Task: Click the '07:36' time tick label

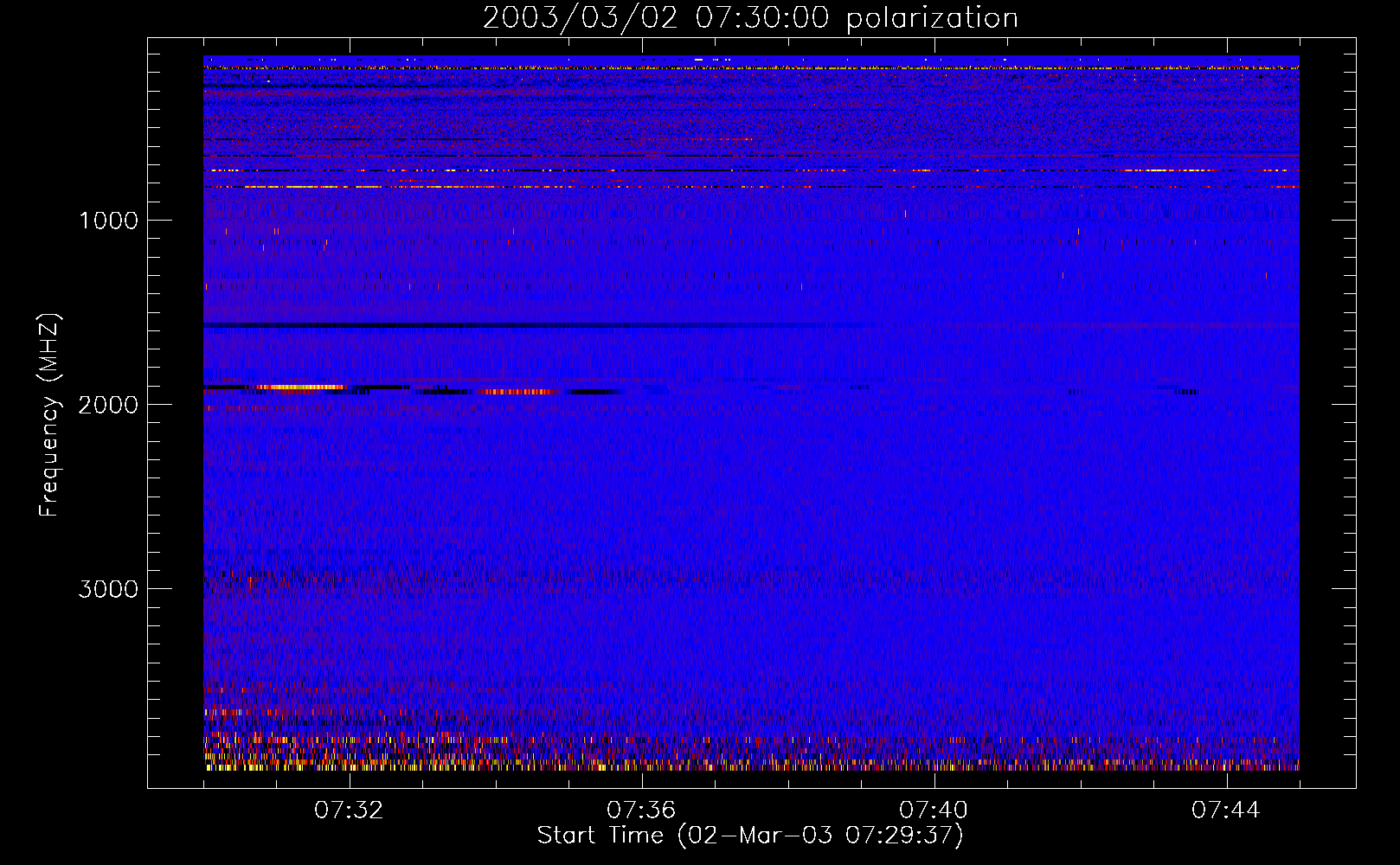Action: point(641,811)
